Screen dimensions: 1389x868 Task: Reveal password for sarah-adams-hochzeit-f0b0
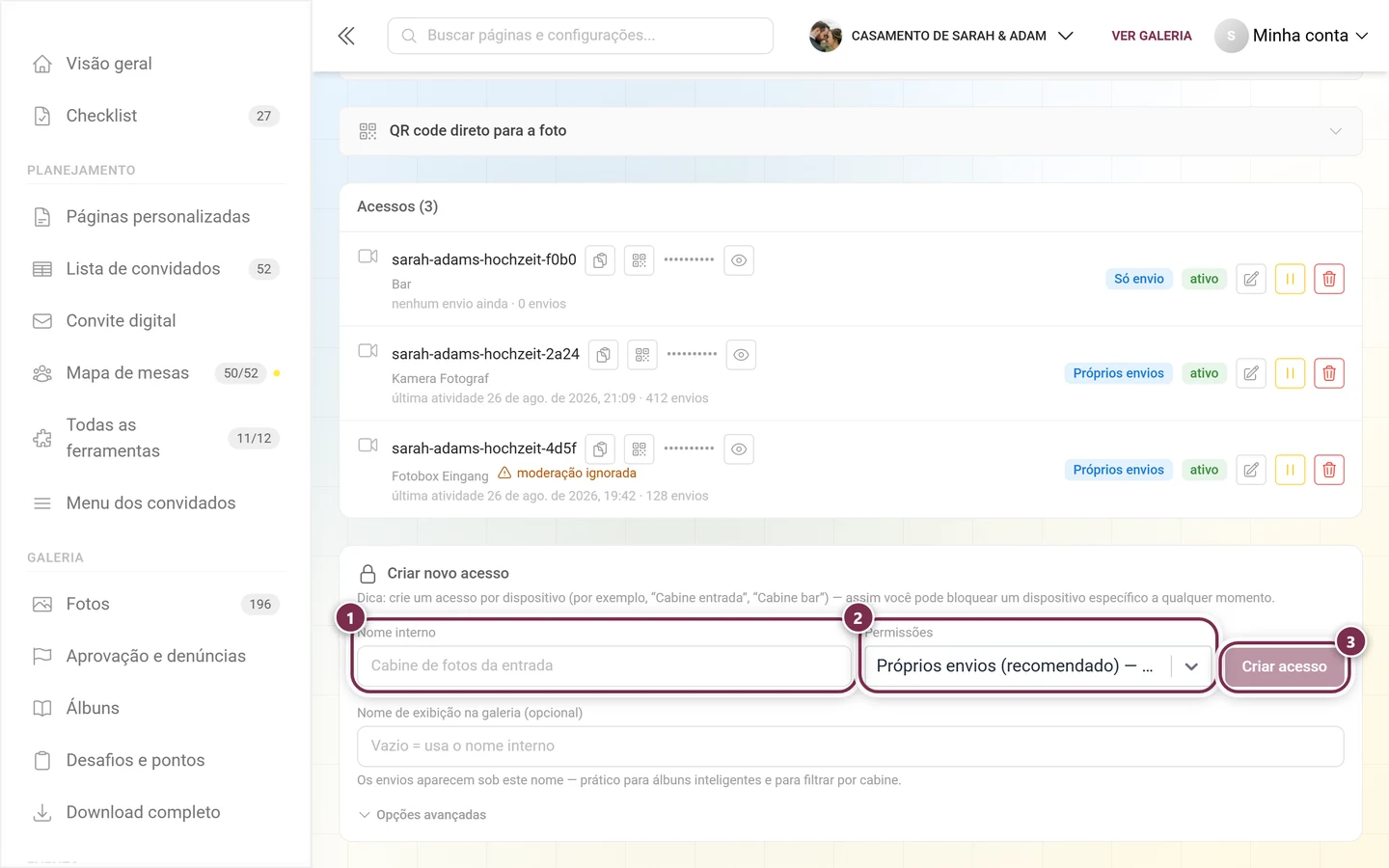pyautogui.click(x=739, y=260)
